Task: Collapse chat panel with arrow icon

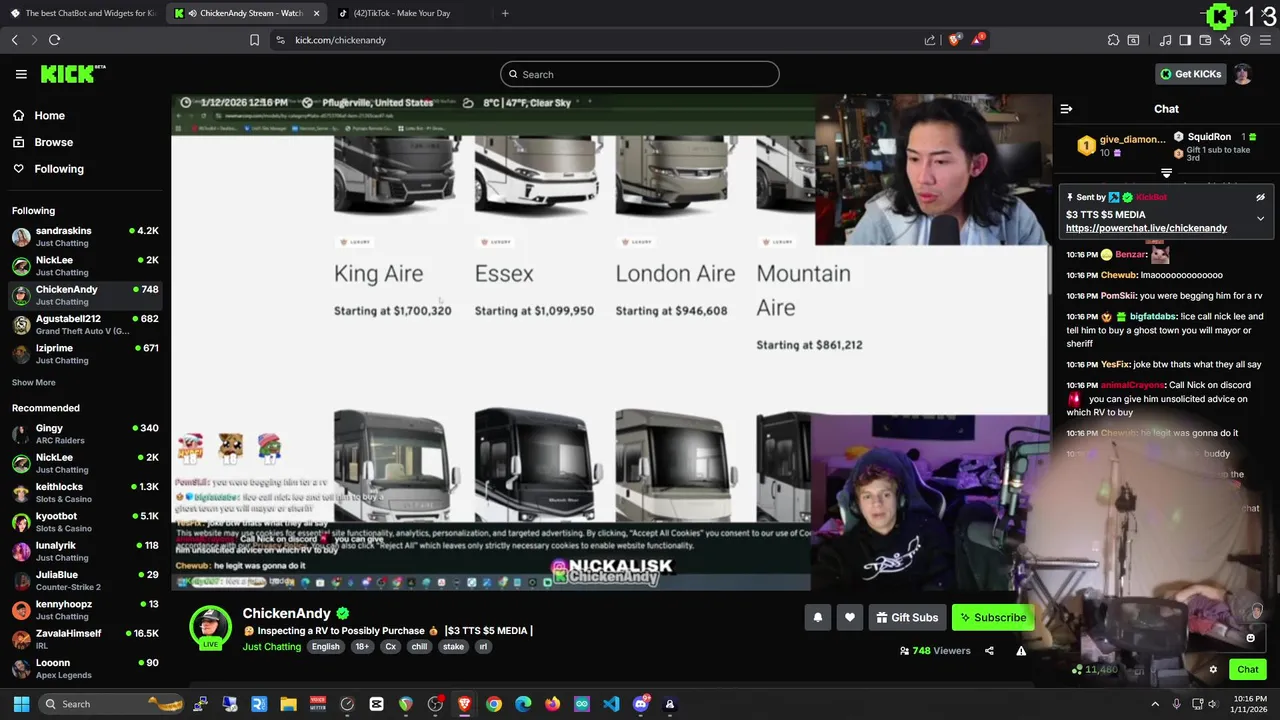Action: 1066,109
